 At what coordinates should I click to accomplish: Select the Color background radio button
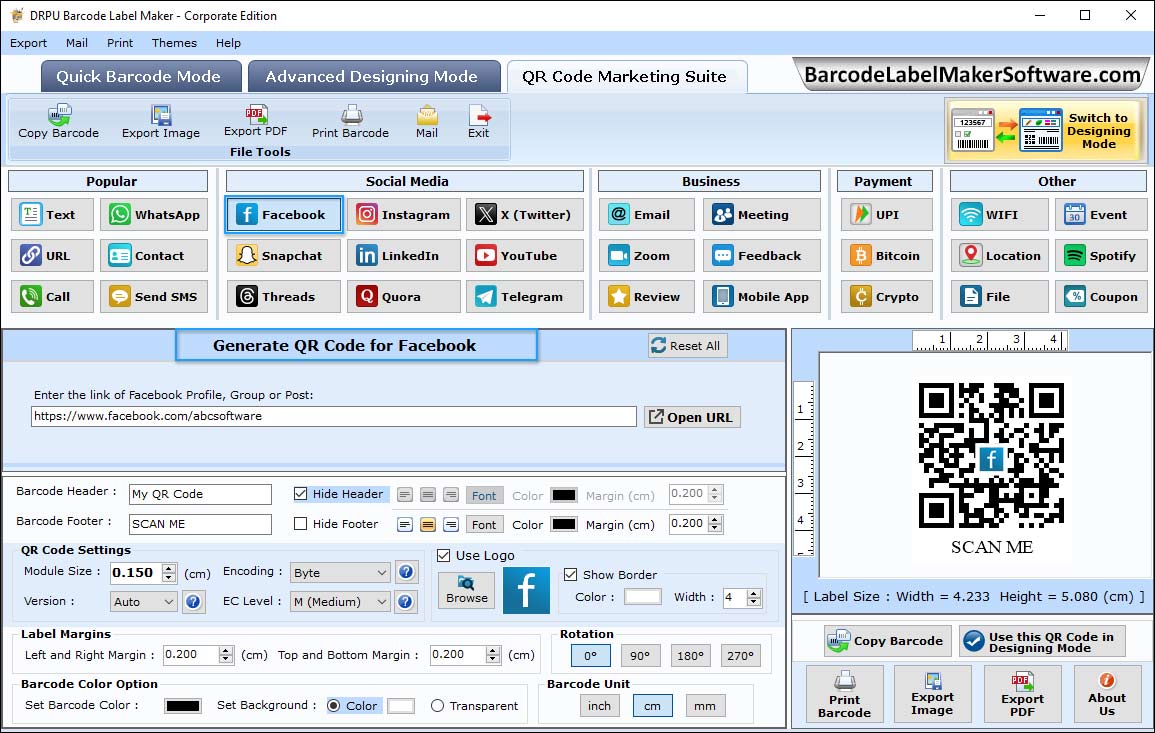click(x=334, y=706)
